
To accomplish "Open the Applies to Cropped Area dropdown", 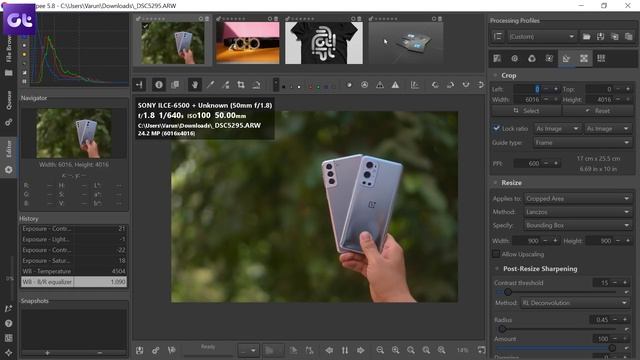I will (578, 198).
